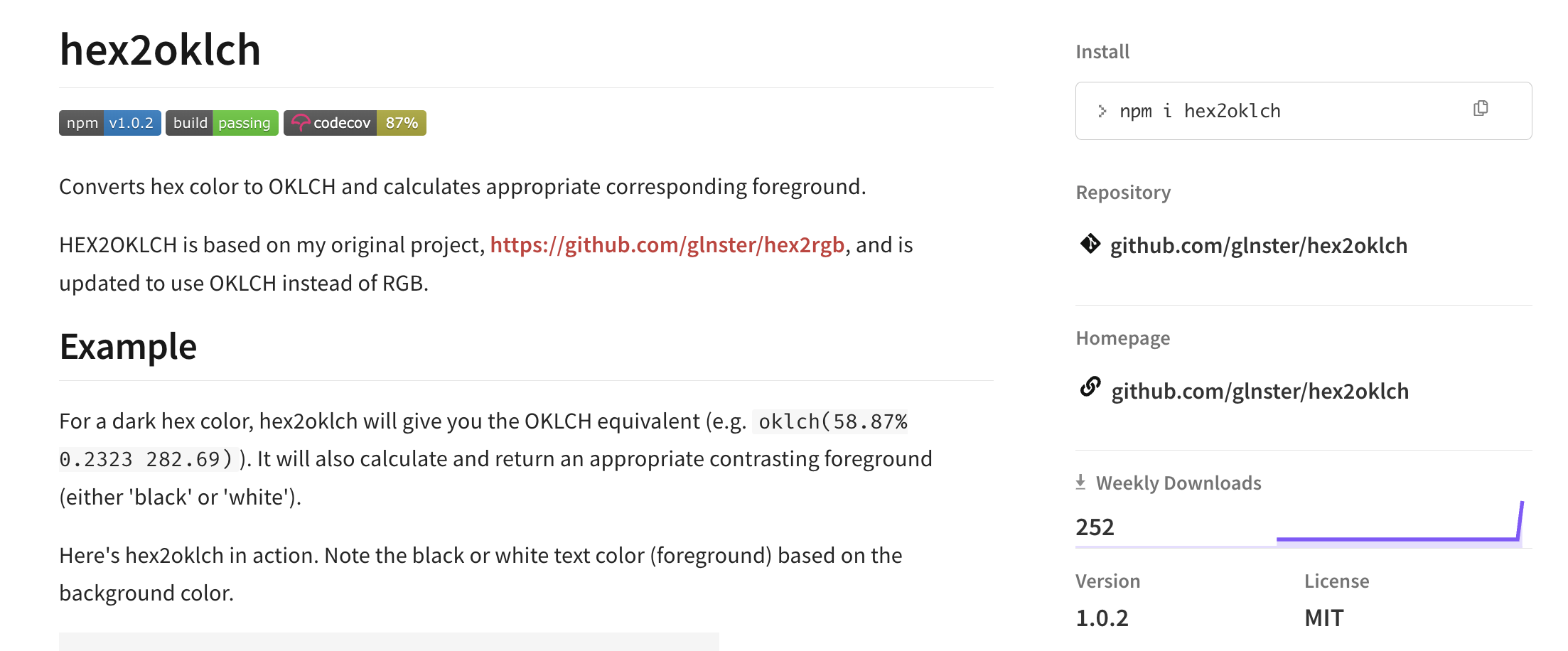Click the git repository diamond icon
The image size is (1568, 651).
(x=1090, y=244)
